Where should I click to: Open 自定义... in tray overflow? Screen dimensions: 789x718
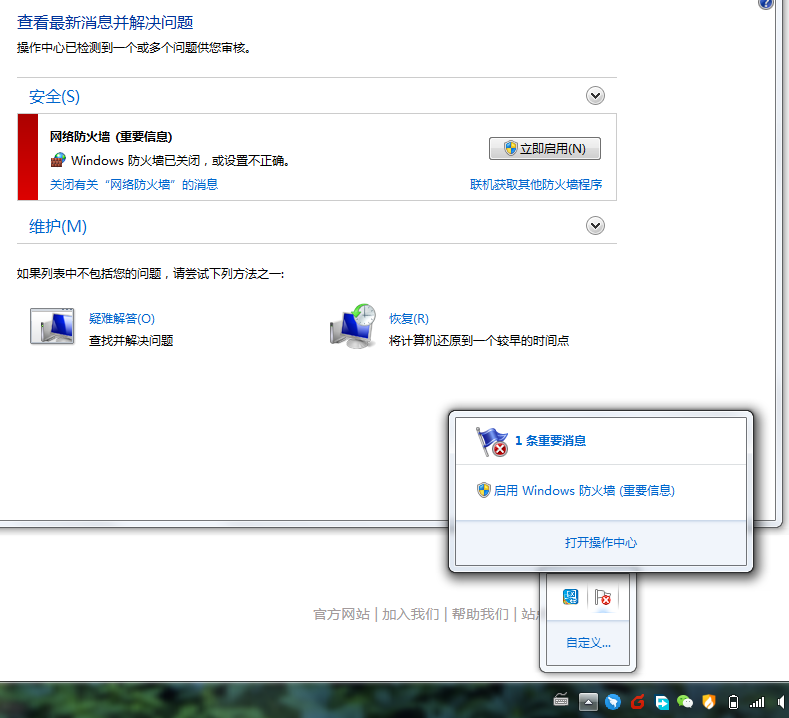[x=588, y=643]
